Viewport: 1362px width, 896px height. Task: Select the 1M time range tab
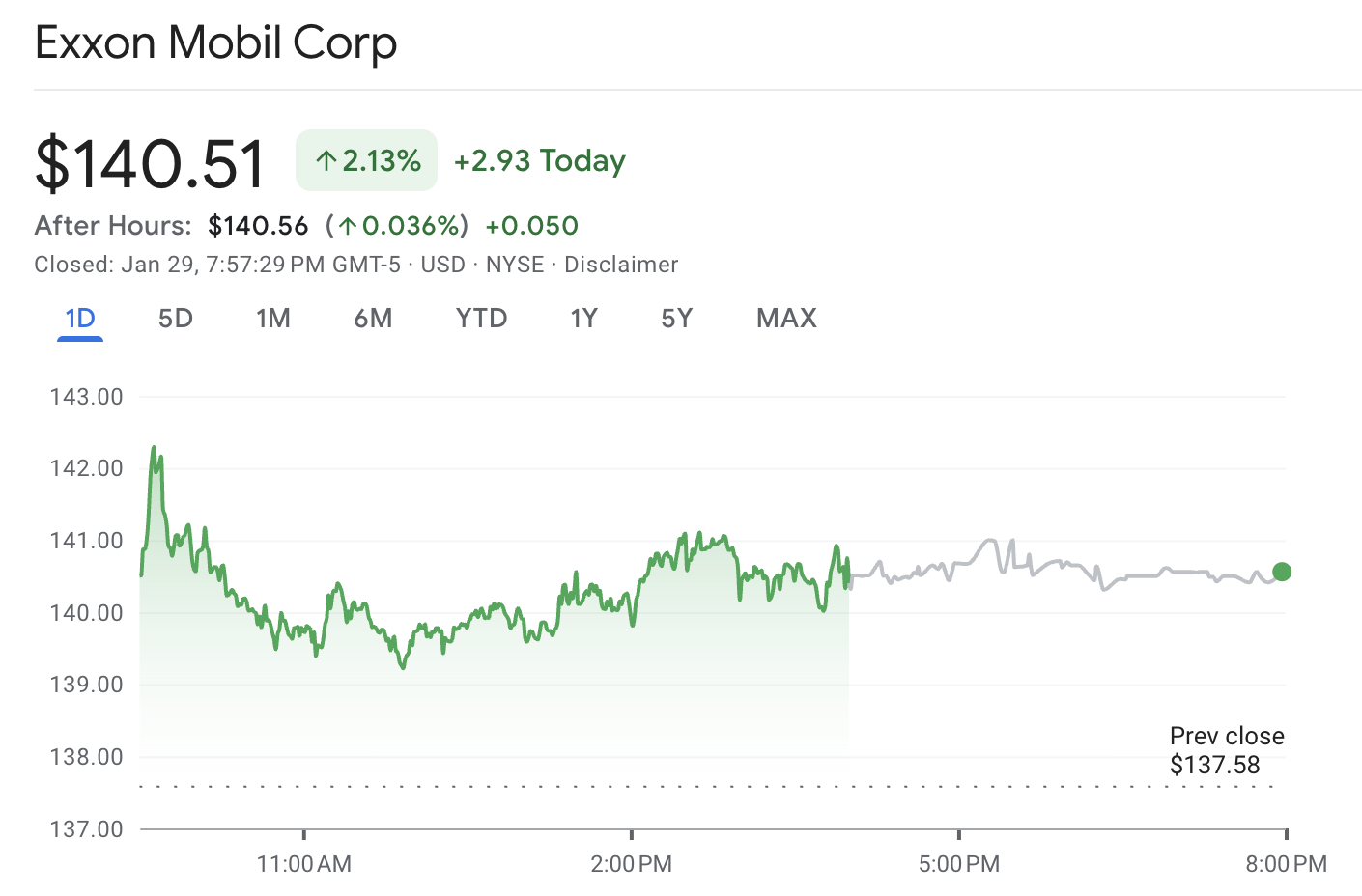click(273, 318)
